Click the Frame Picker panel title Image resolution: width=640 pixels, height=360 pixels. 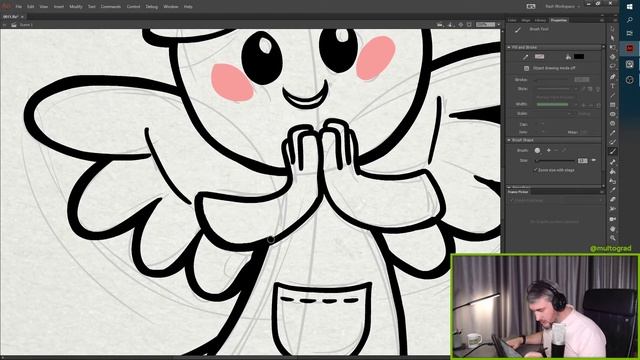518,191
